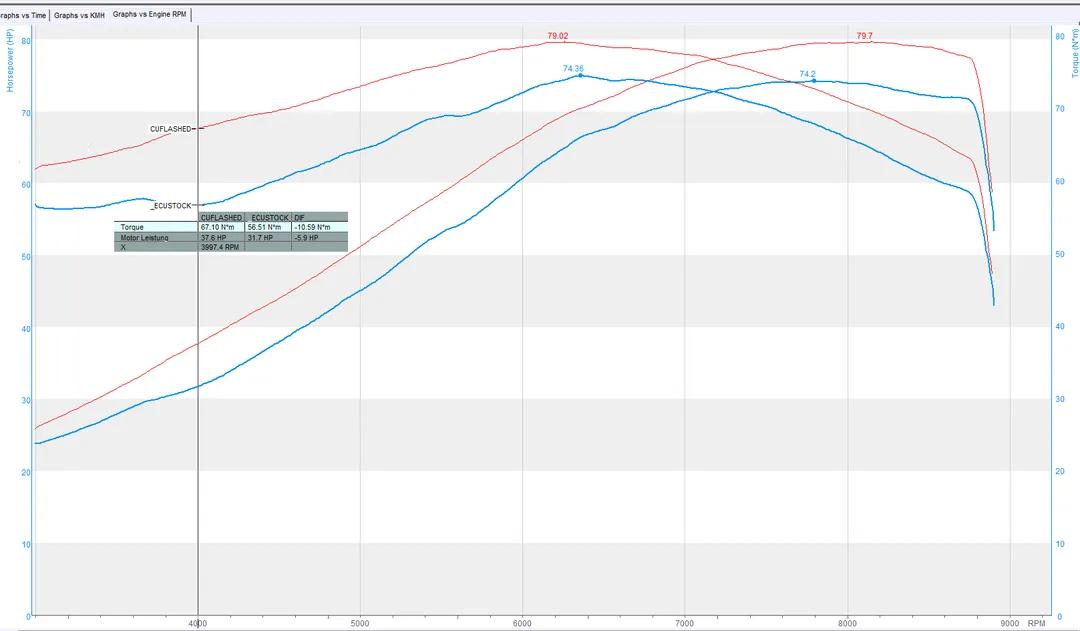Viewport: 1080px width, 631px height.
Task: Click the ECUSTOCK column header in table
Action: 269,217
